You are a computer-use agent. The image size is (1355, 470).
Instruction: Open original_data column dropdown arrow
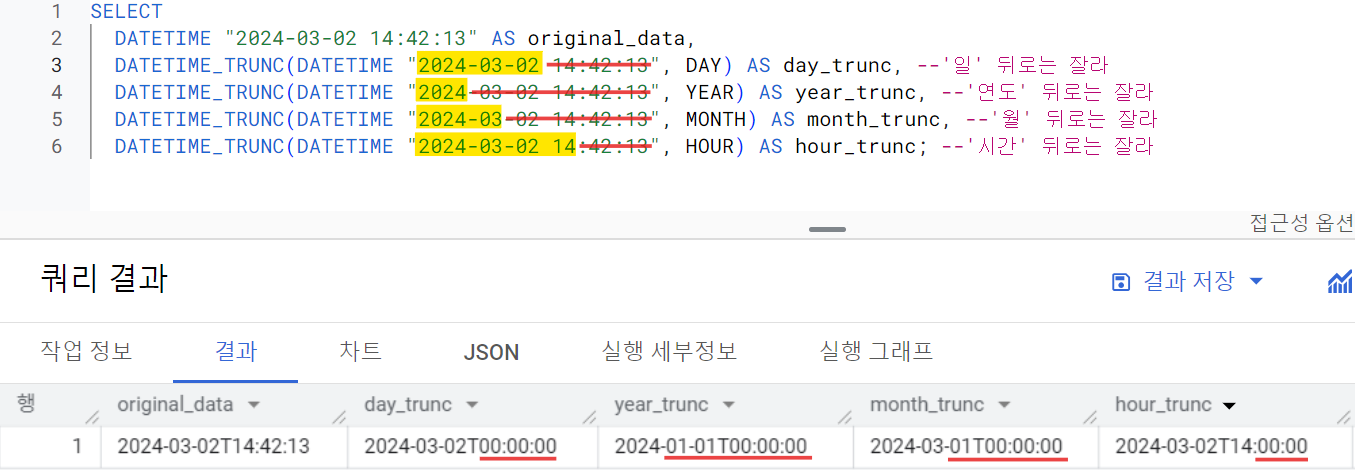pos(254,405)
